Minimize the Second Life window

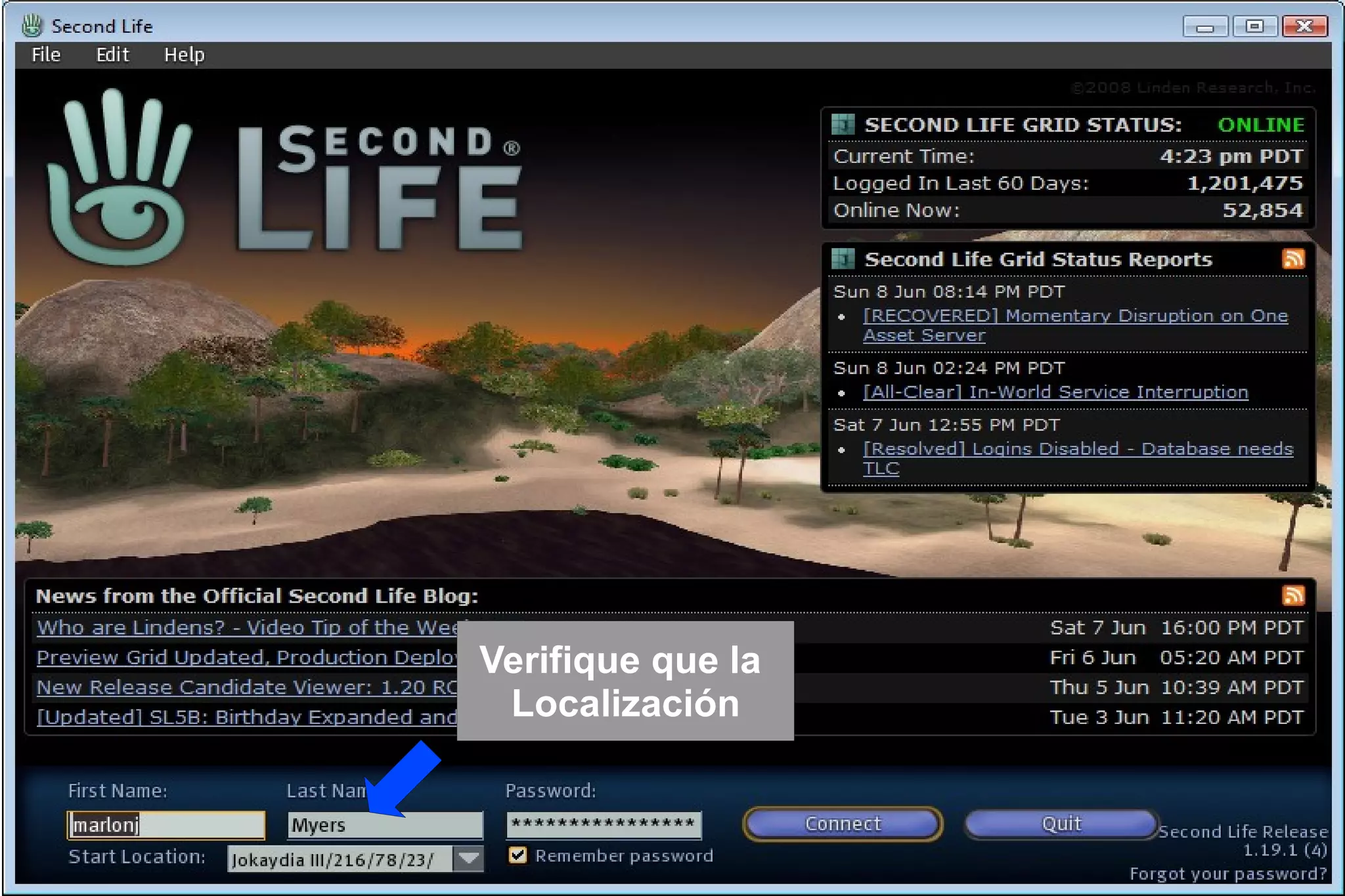point(1204,27)
